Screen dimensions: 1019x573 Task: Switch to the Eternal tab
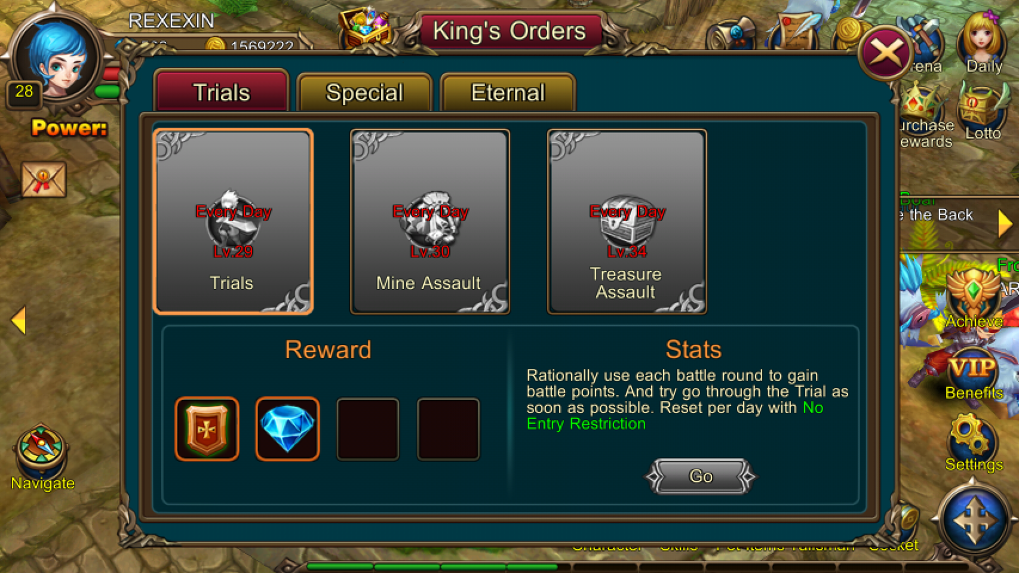[508, 93]
